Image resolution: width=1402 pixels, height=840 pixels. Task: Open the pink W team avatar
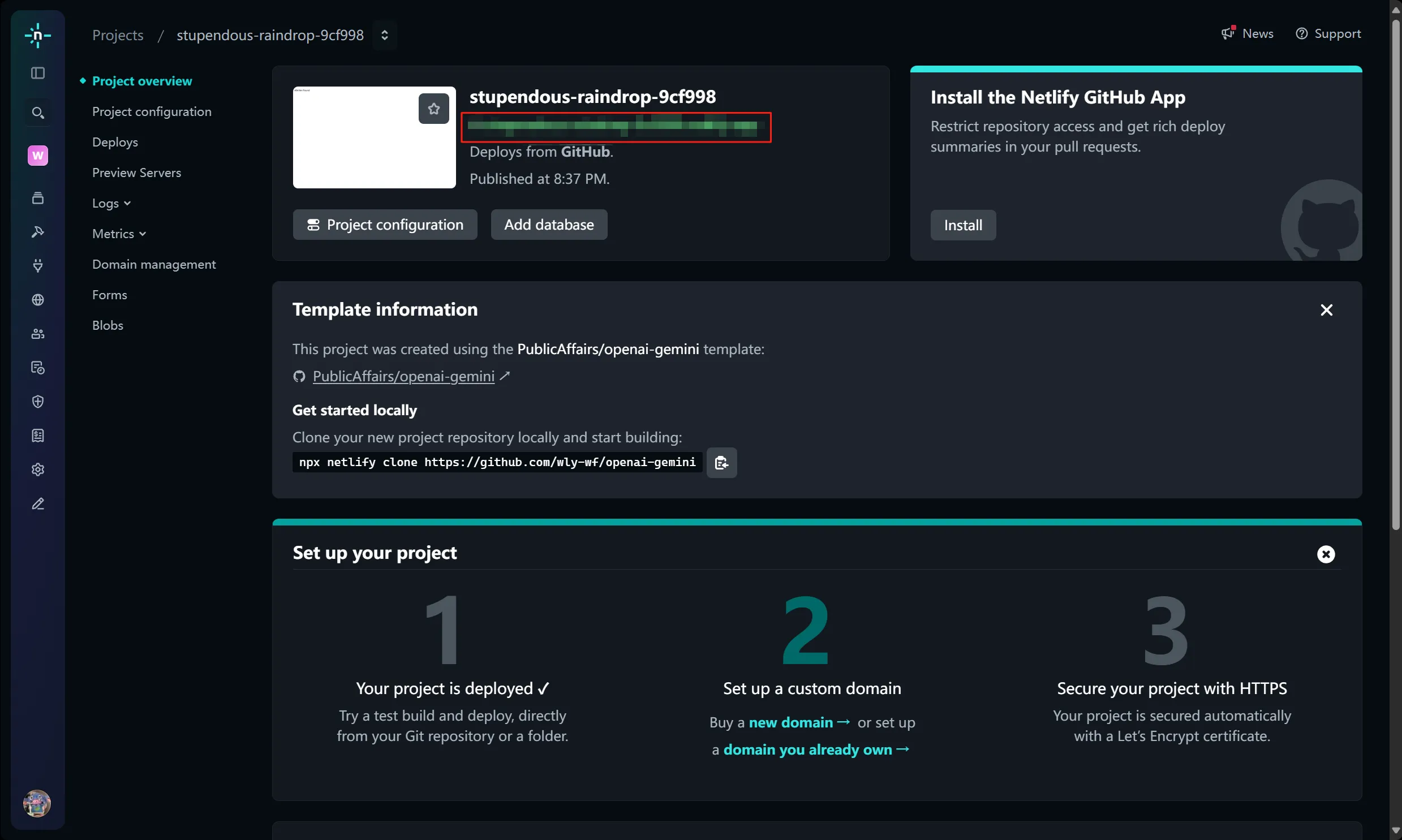37,156
